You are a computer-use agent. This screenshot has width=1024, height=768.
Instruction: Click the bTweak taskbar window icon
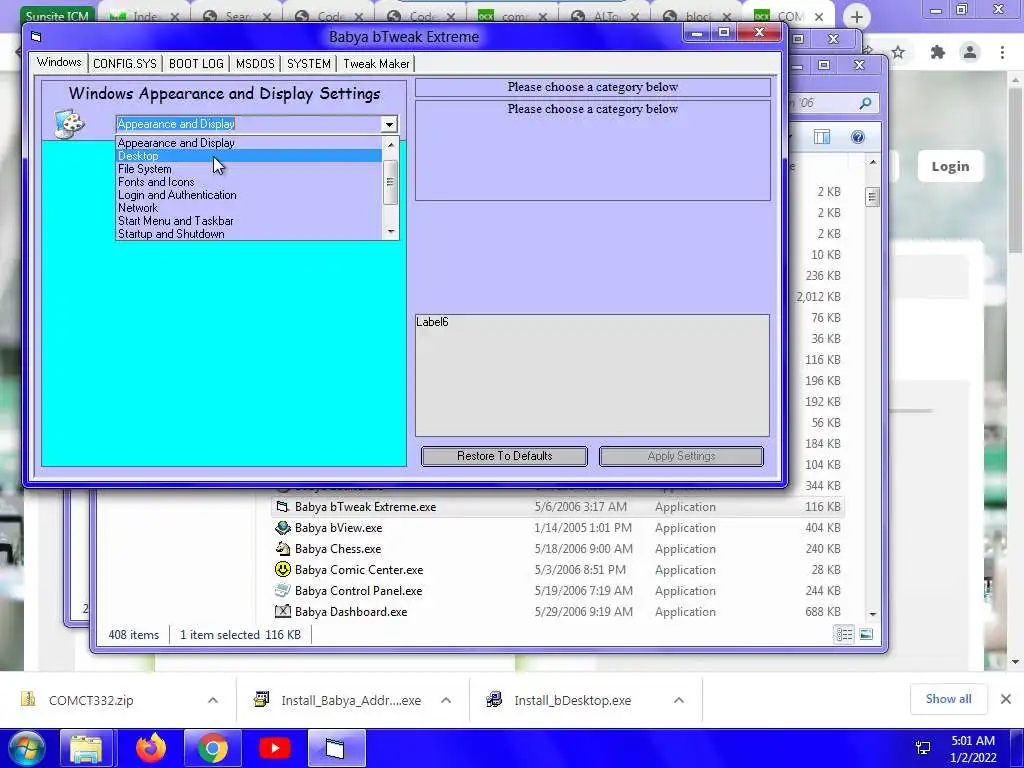pyautogui.click(x=336, y=748)
